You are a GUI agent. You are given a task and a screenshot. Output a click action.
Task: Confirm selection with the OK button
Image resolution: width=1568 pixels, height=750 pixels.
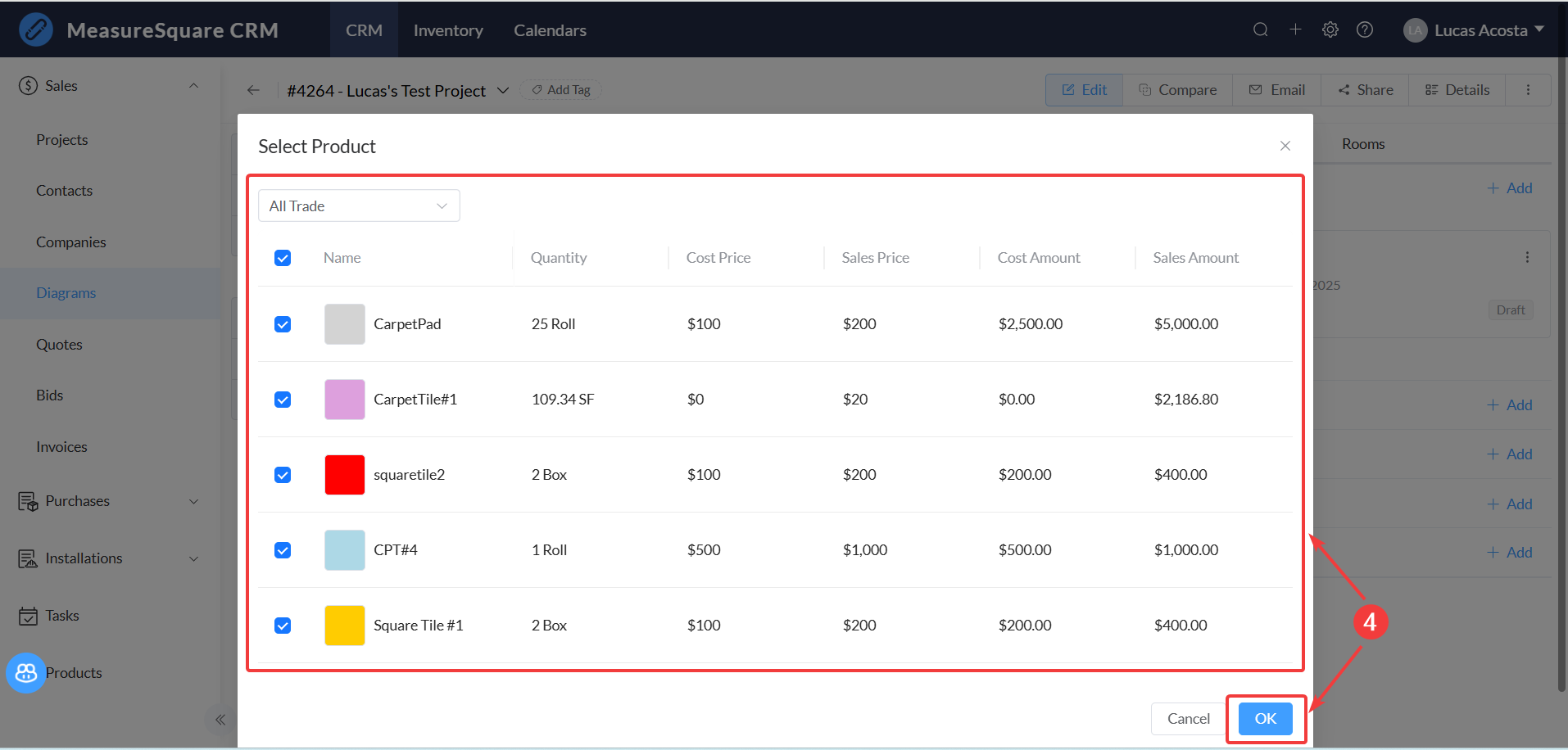click(x=1266, y=719)
